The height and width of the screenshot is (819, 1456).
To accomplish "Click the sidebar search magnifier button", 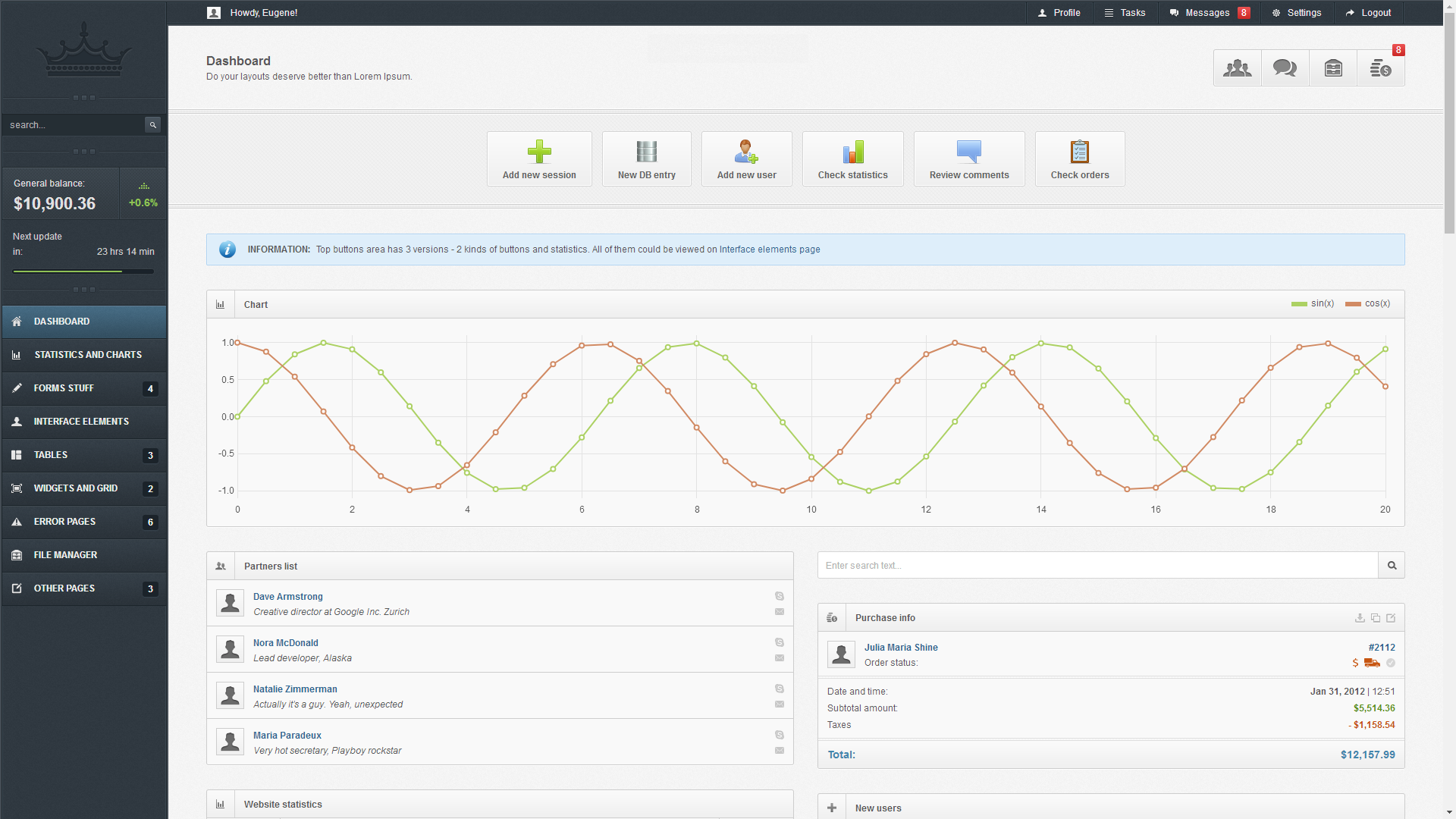I will tap(152, 125).
